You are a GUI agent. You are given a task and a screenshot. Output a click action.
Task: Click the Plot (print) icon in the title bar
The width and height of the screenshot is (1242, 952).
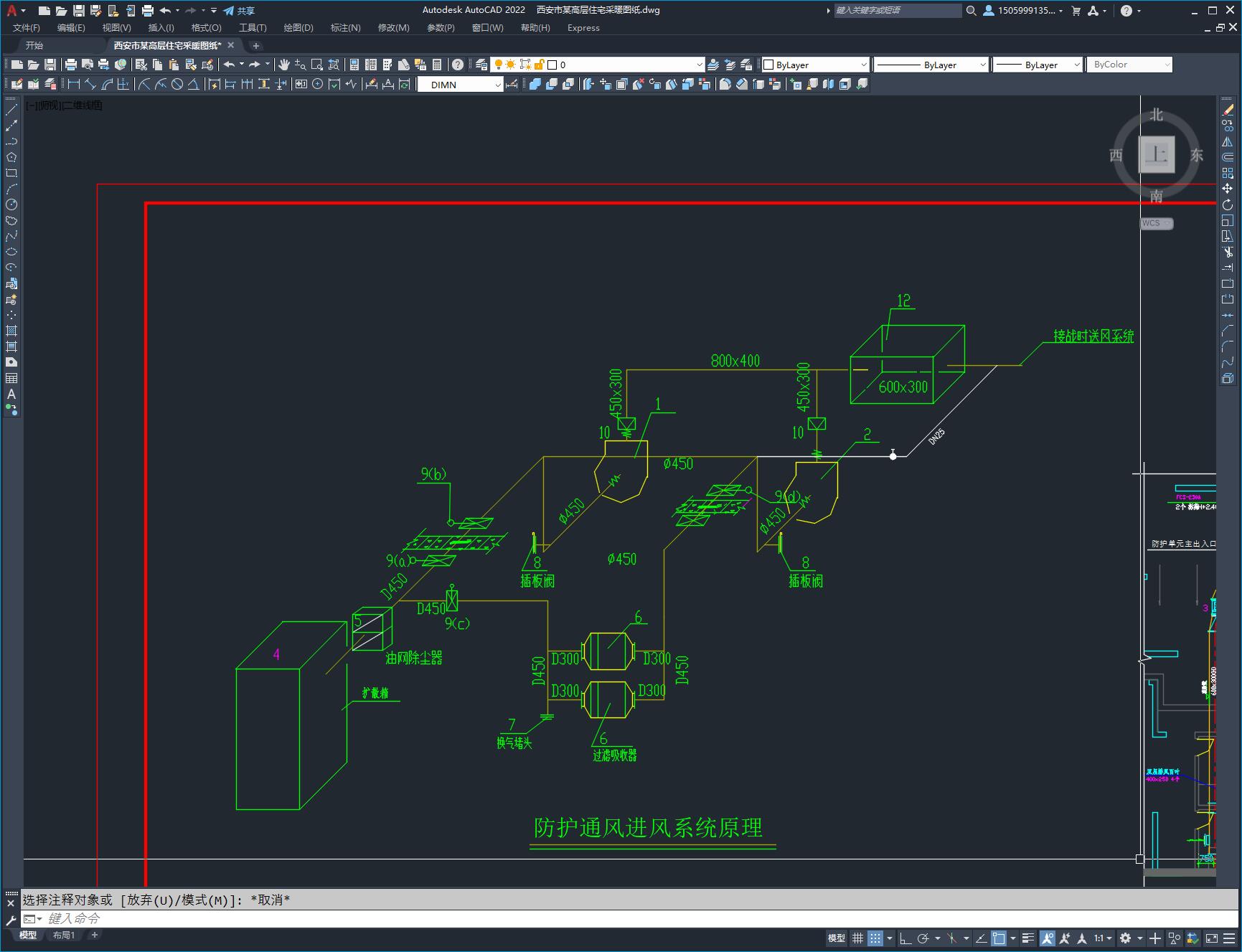[148, 10]
